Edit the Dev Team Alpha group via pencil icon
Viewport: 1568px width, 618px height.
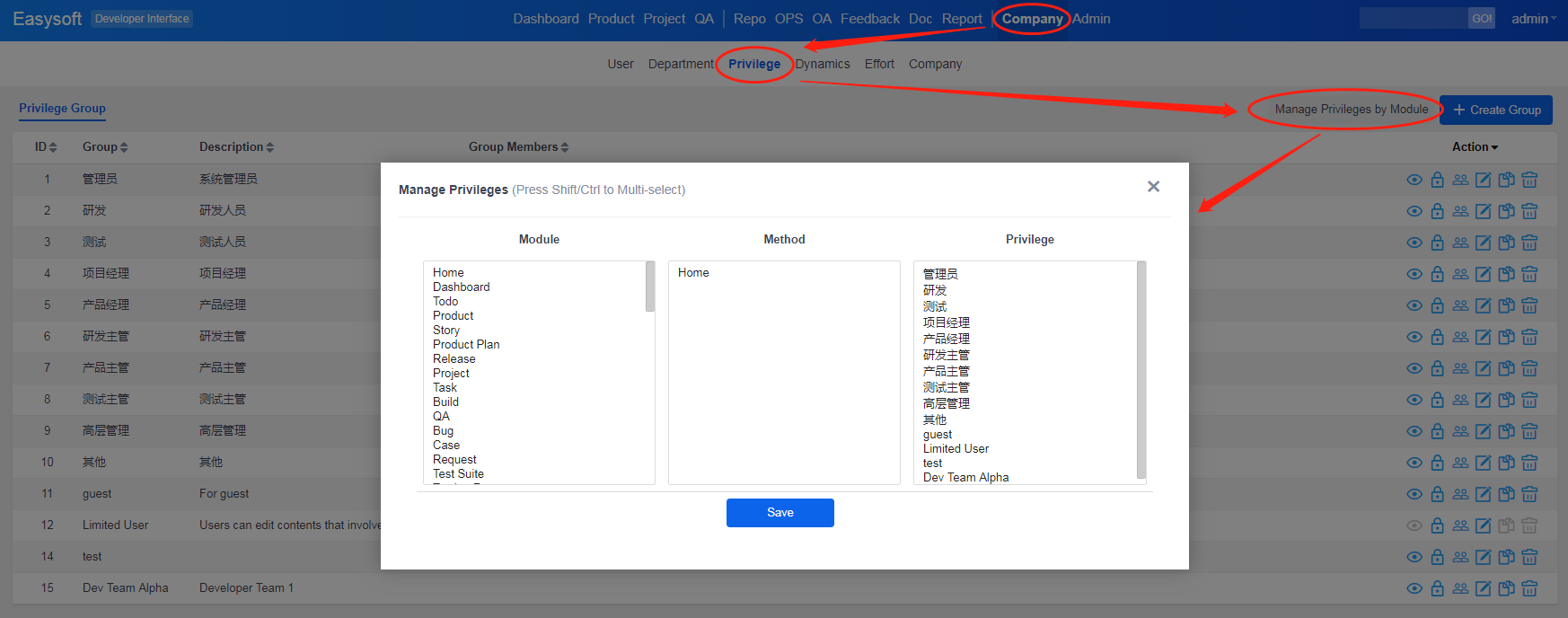tap(1484, 588)
